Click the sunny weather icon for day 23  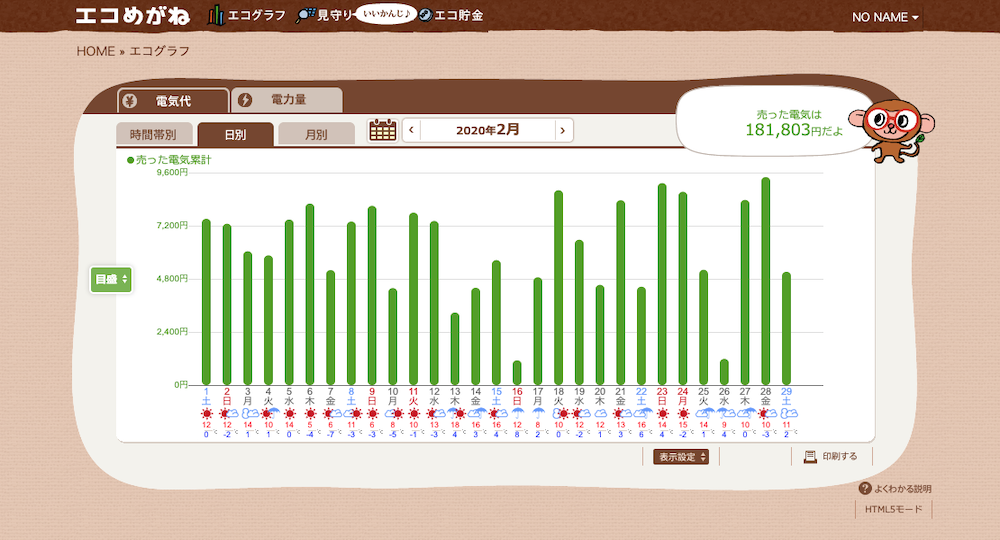click(662, 414)
